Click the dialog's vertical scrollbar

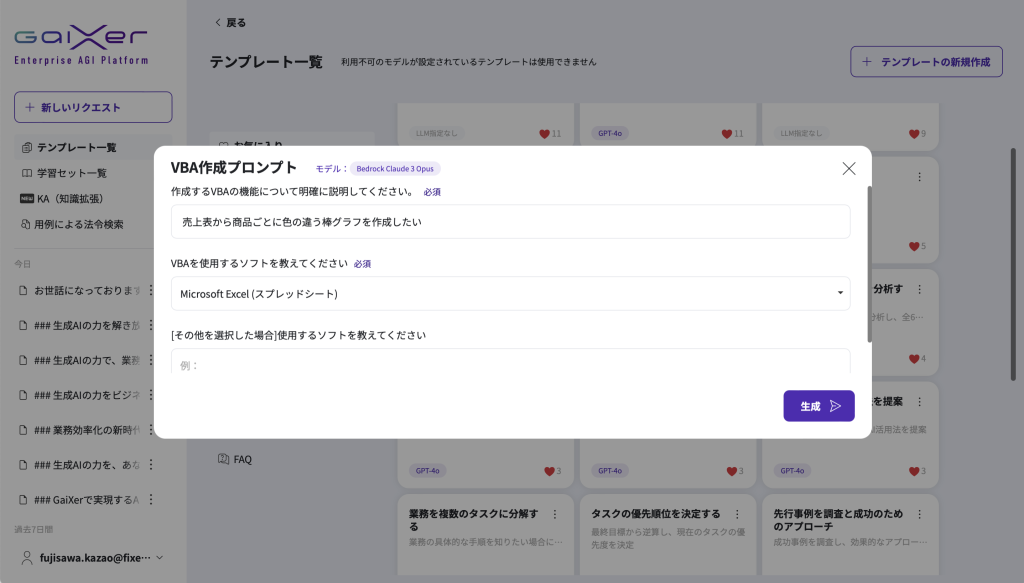click(869, 260)
